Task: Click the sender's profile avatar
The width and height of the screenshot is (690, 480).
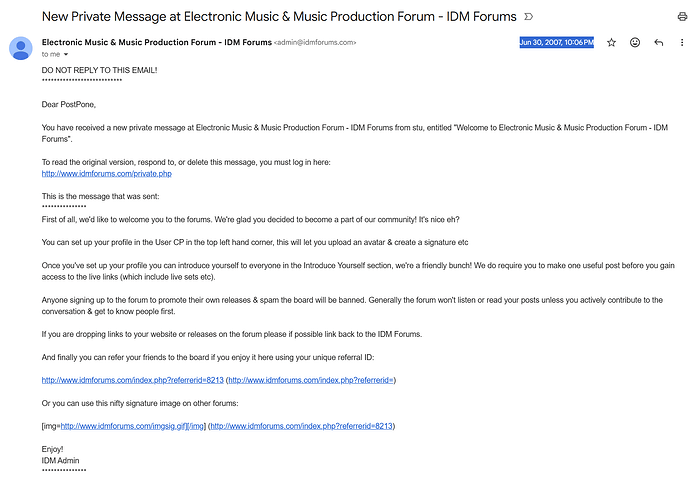Action: 20,48
